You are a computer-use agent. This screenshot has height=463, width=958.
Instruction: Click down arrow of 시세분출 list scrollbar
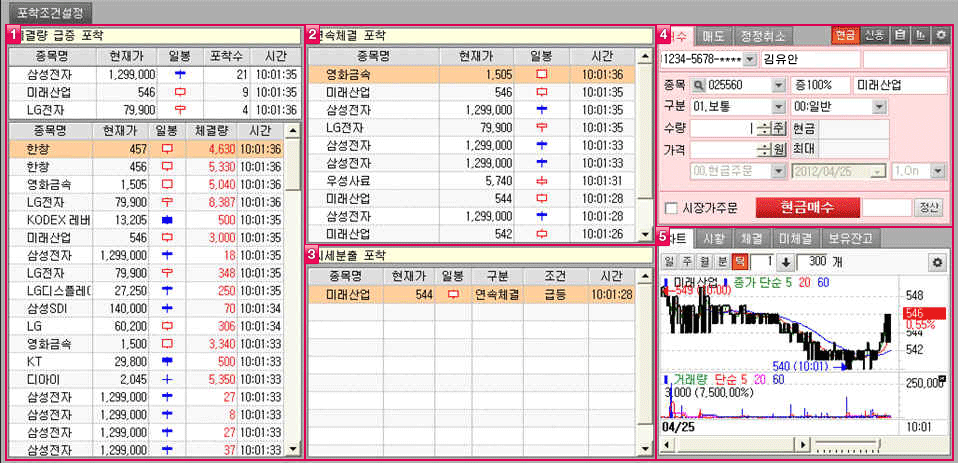pyautogui.click(x=645, y=450)
